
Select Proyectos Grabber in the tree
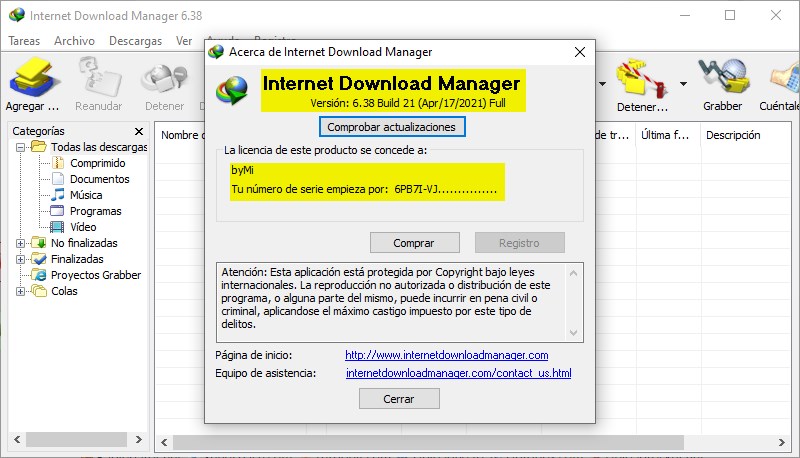[96, 275]
